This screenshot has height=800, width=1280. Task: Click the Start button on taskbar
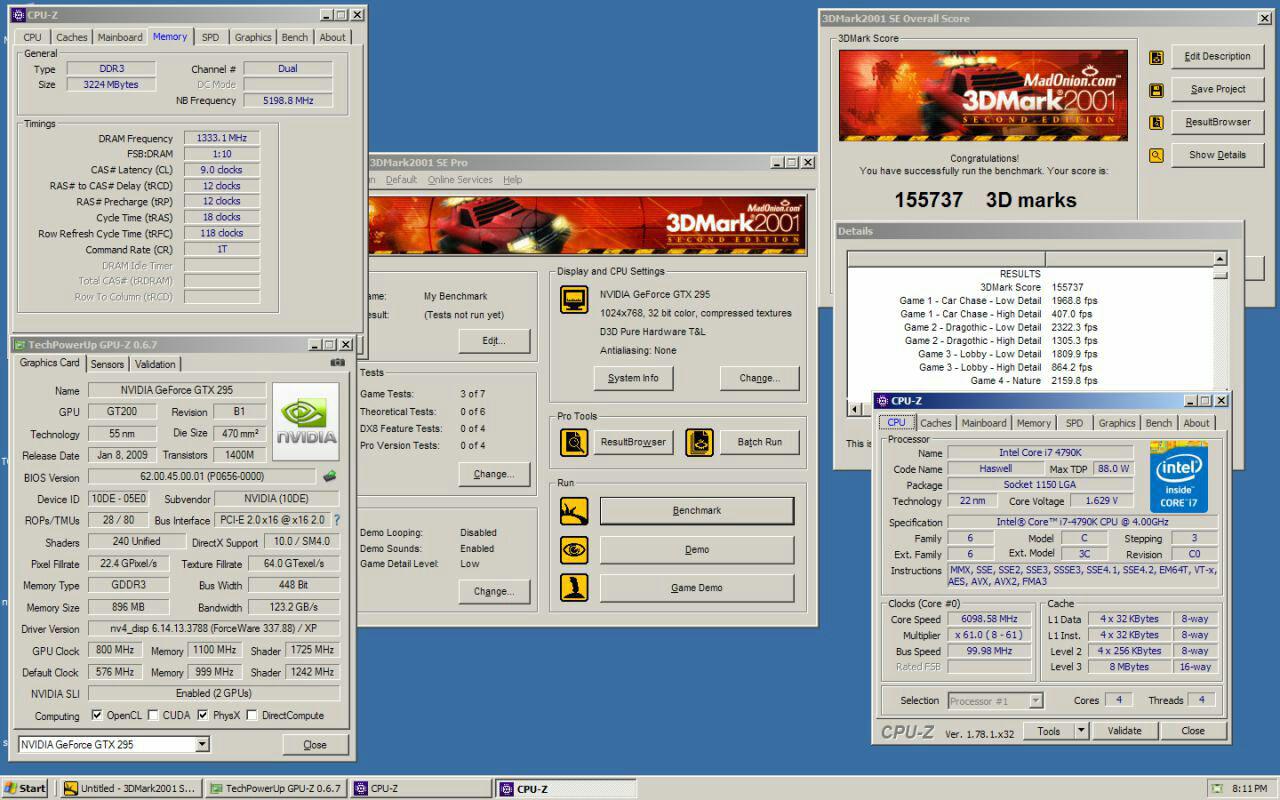pos(26,788)
